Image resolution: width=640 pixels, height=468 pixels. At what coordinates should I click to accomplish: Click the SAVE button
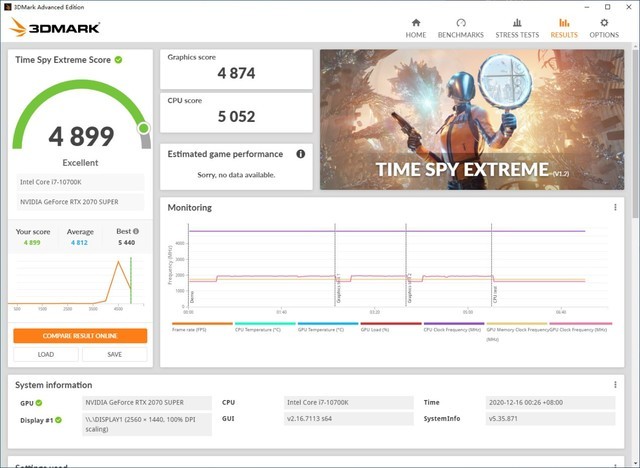pos(114,354)
